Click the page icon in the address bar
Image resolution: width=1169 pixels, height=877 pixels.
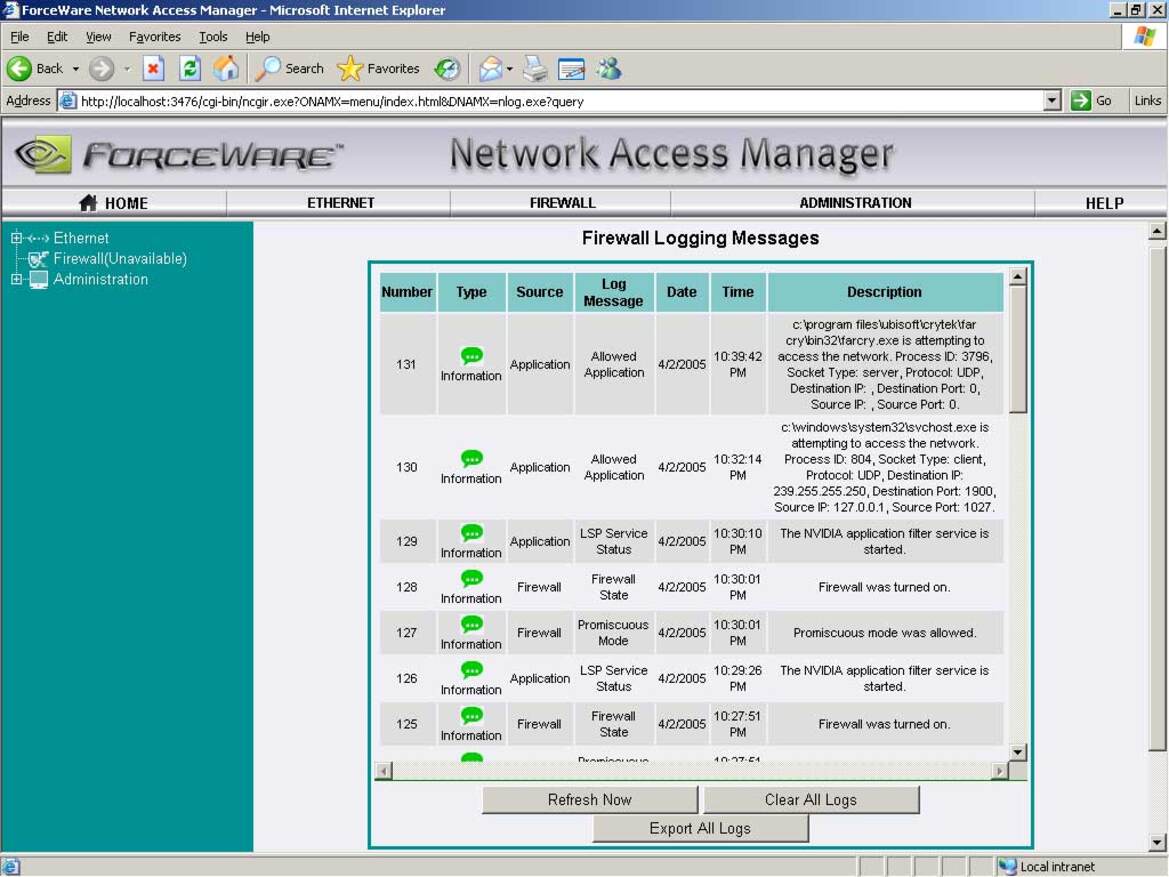[67, 101]
